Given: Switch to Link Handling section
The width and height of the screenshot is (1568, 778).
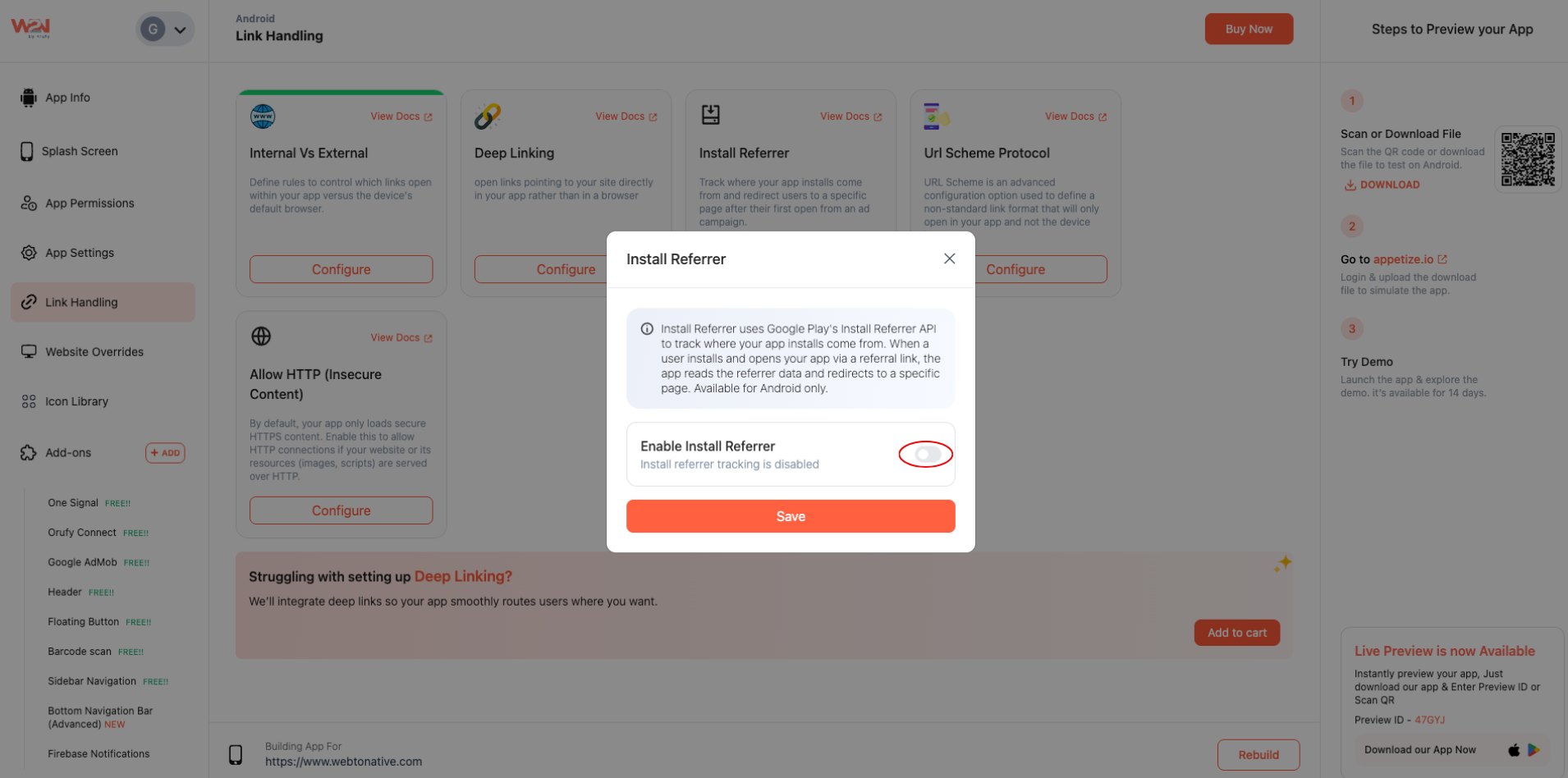Looking at the screenshot, I should pos(81,302).
